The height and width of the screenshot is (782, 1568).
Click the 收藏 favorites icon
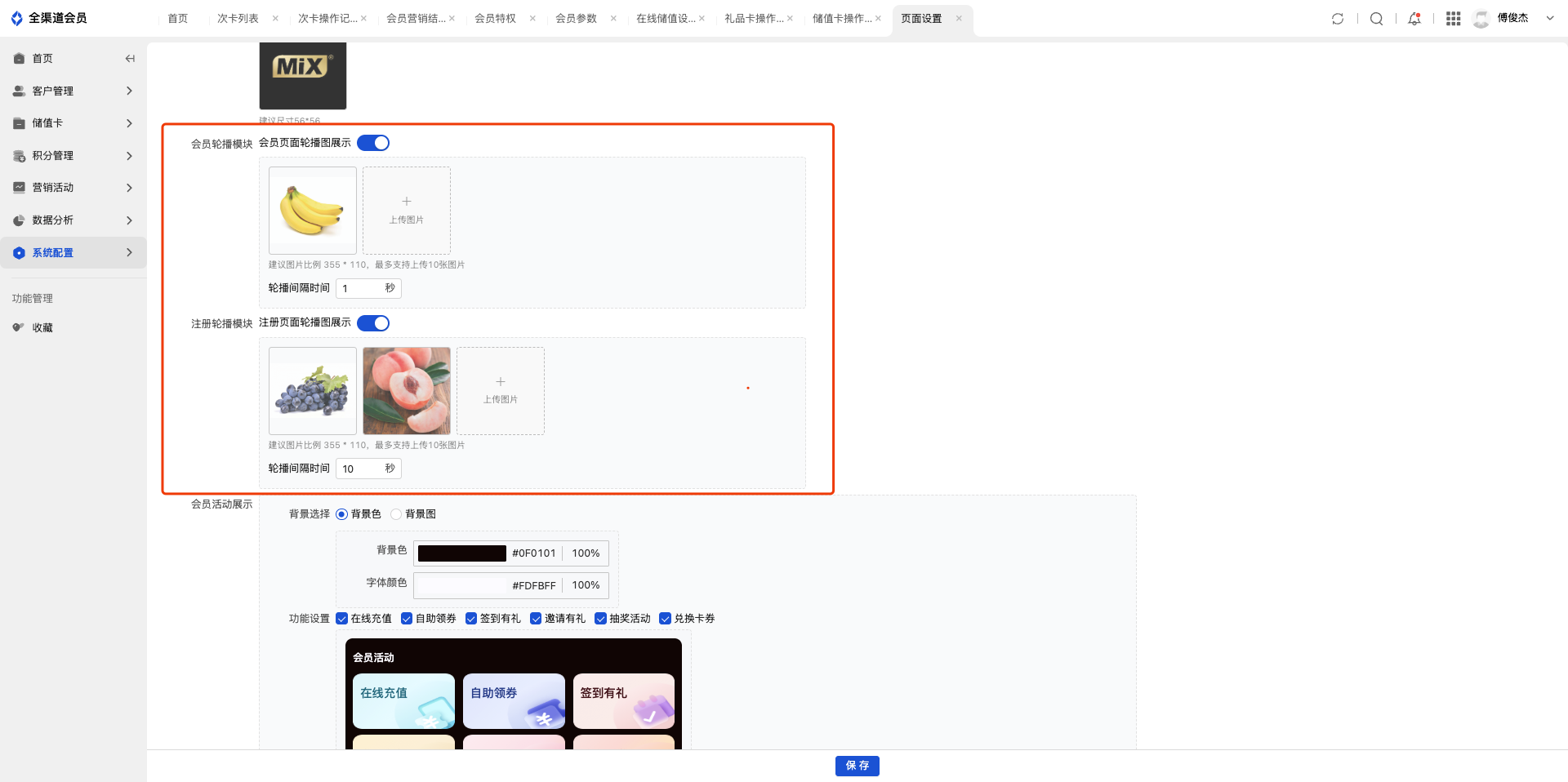19,327
